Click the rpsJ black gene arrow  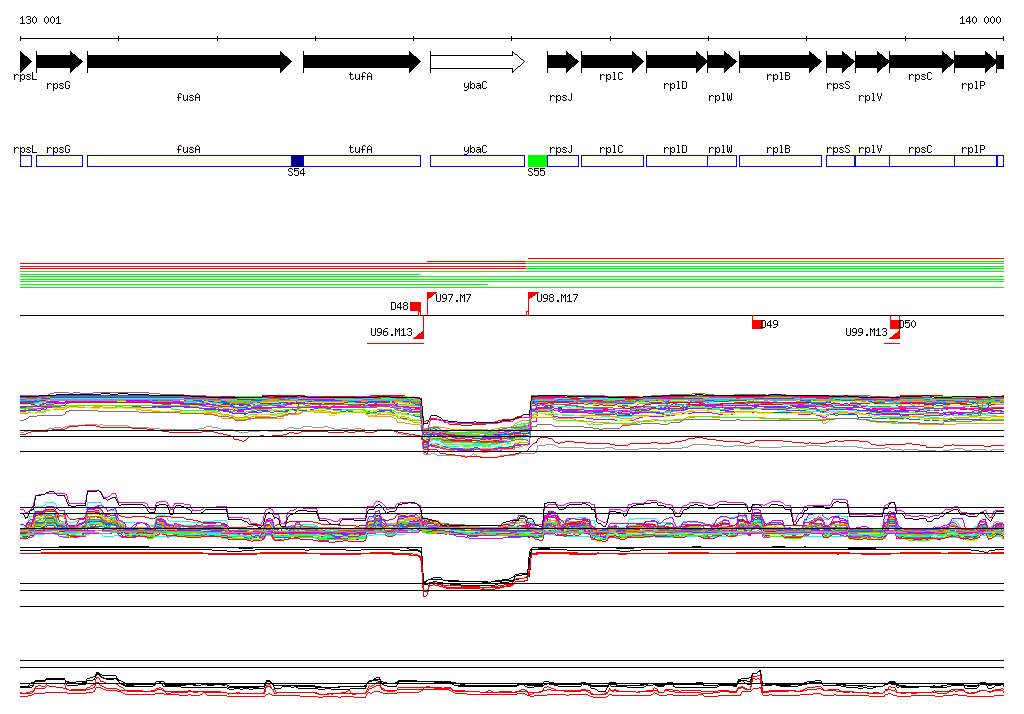(x=563, y=62)
